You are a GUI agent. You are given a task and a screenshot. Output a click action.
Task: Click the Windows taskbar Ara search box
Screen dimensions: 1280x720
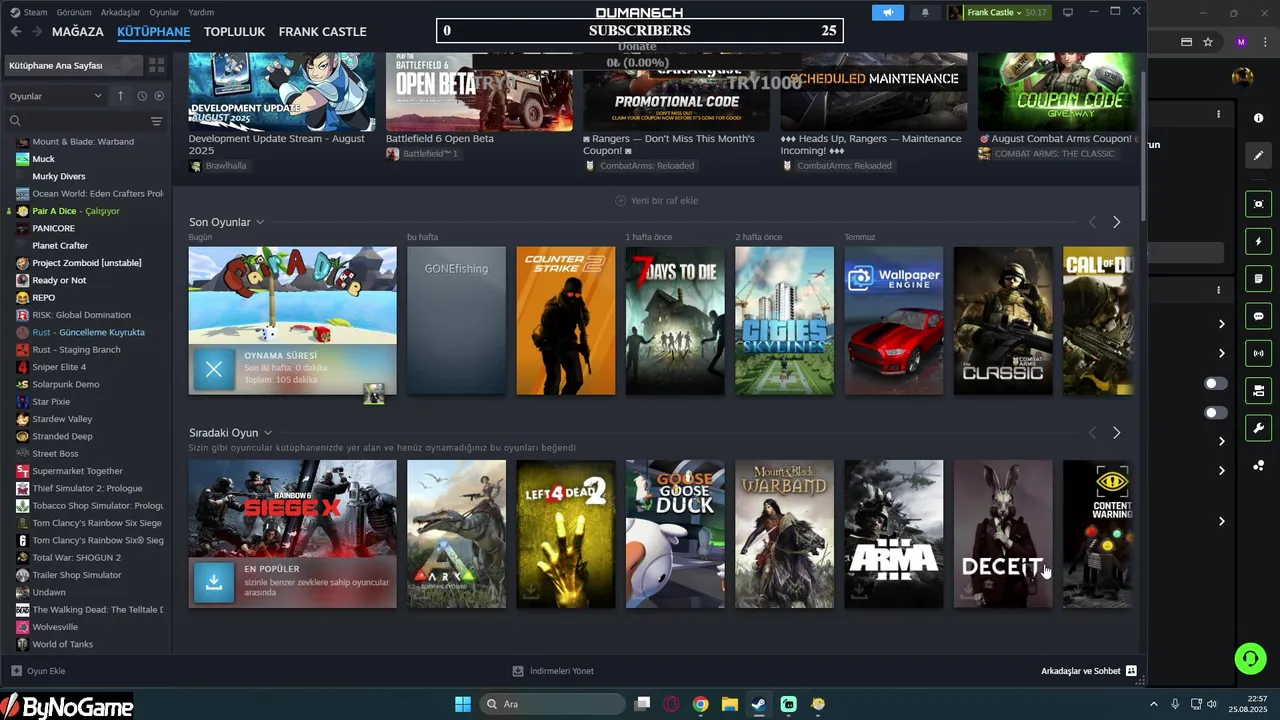click(x=552, y=704)
